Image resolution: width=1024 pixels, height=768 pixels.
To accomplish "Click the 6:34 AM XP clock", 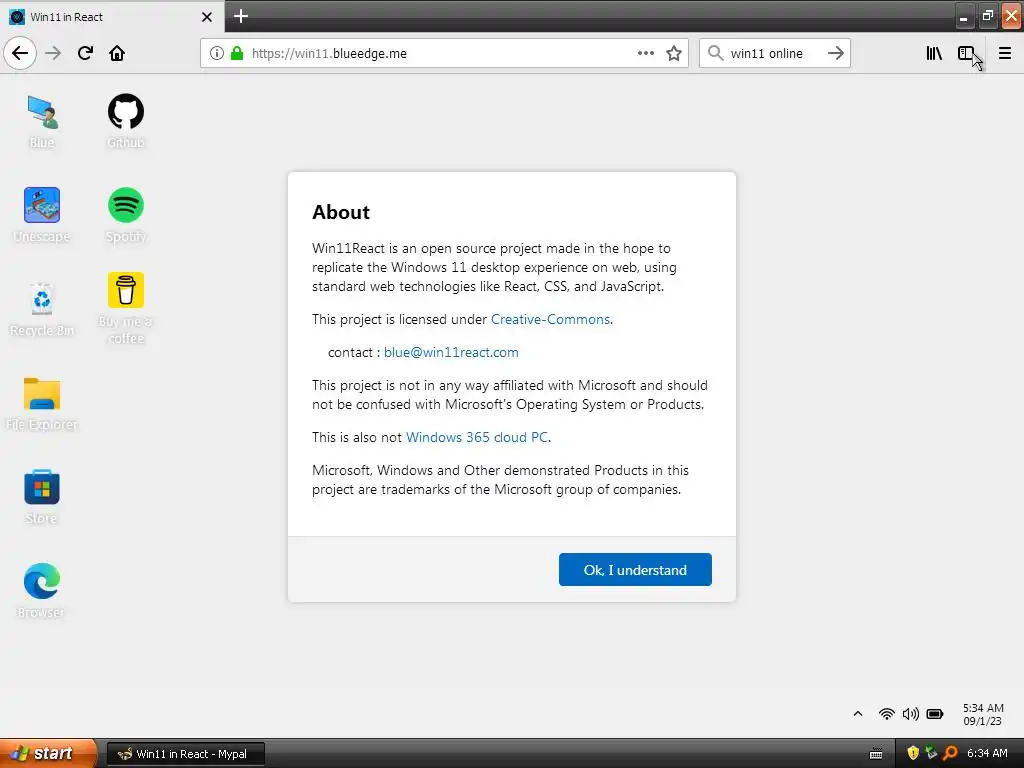I will pos(987,754).
